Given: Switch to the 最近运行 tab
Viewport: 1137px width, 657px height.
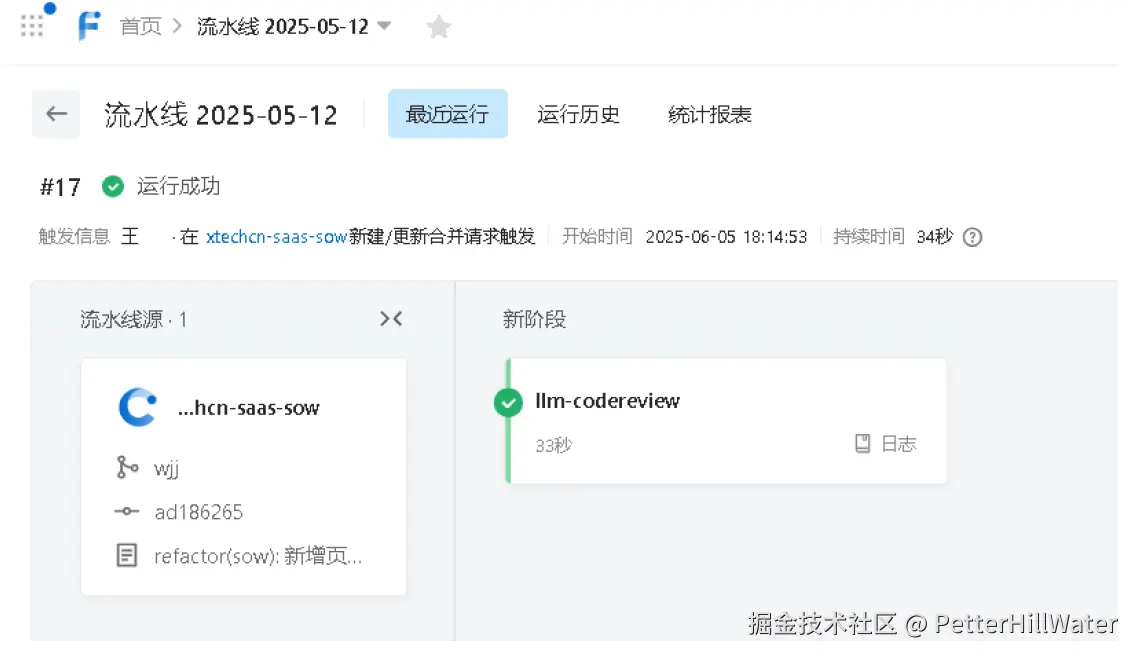Looking at the screenshot, I should coord(447,114).
